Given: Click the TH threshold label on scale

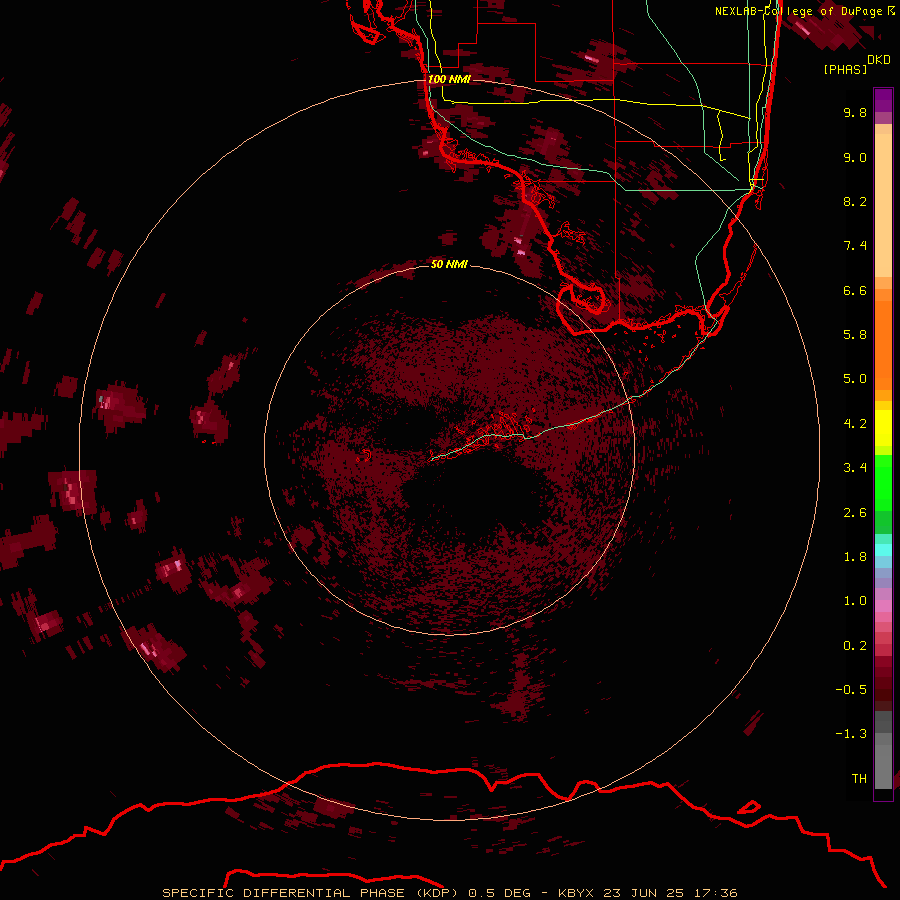Looking at the screenshot, I should (x=859, y=779).
